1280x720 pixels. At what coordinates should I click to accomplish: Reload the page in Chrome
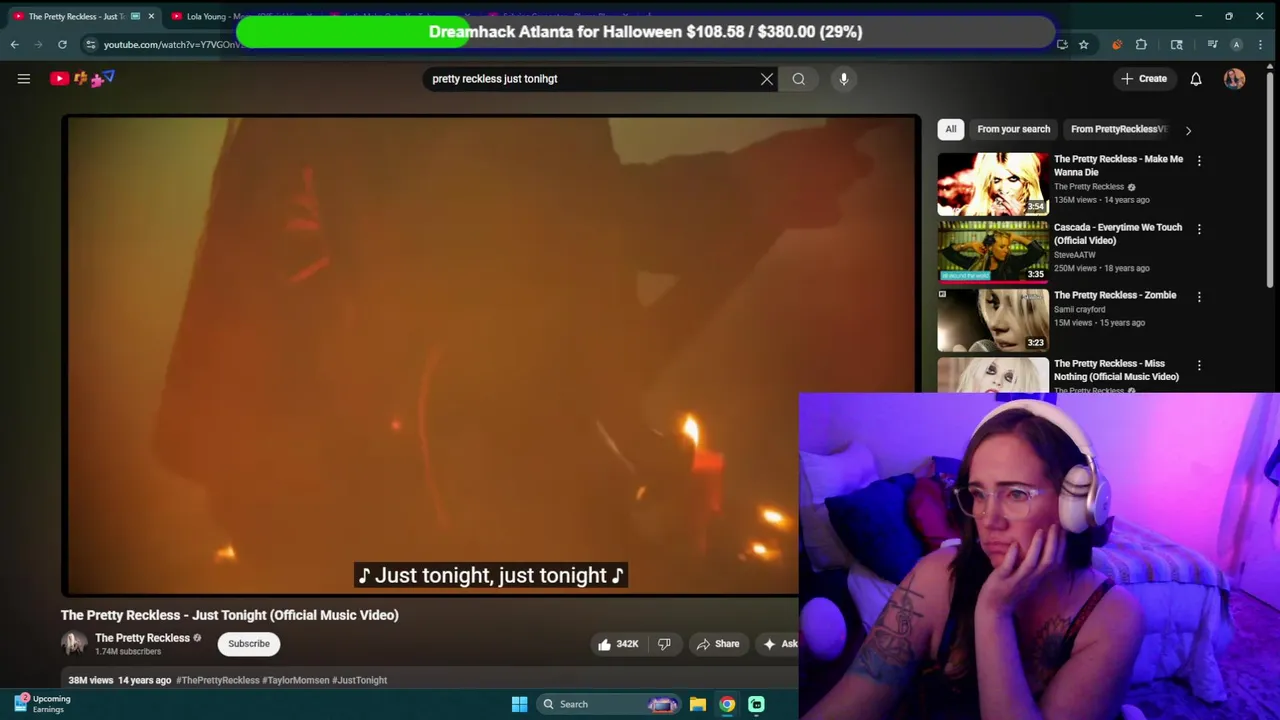click(x=62, y=44)
